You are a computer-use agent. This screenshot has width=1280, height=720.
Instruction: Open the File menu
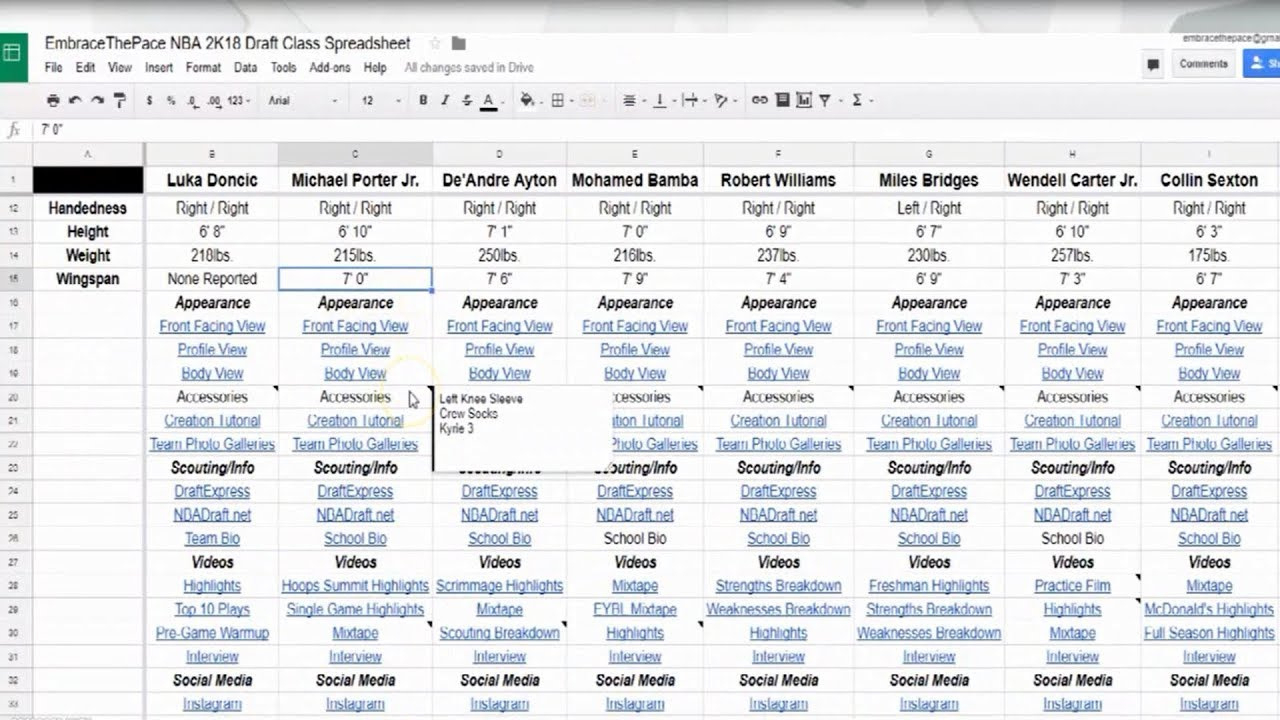[x=53, y=68]
